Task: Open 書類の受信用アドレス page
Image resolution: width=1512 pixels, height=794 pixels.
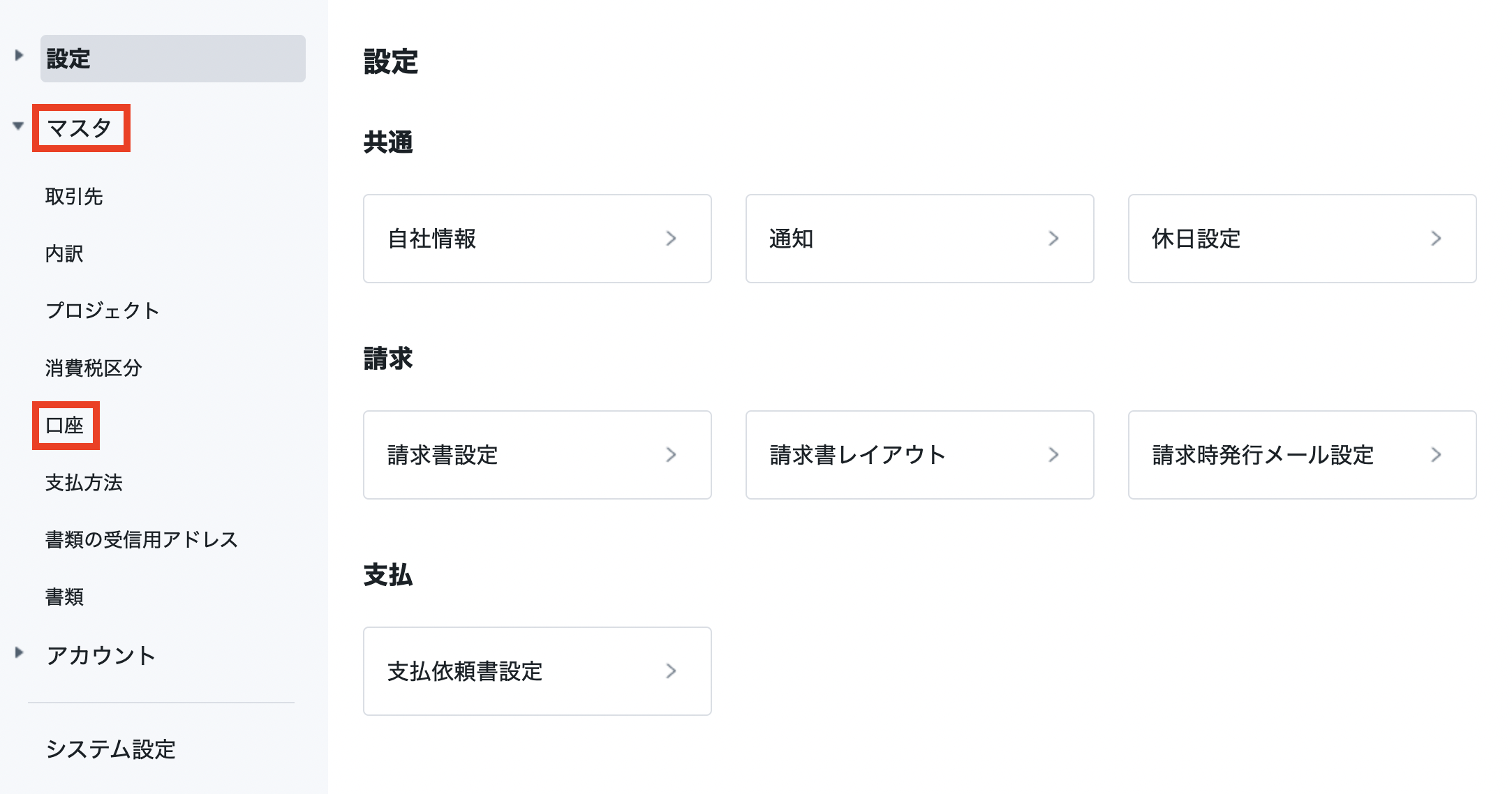Action: (141, 540)
